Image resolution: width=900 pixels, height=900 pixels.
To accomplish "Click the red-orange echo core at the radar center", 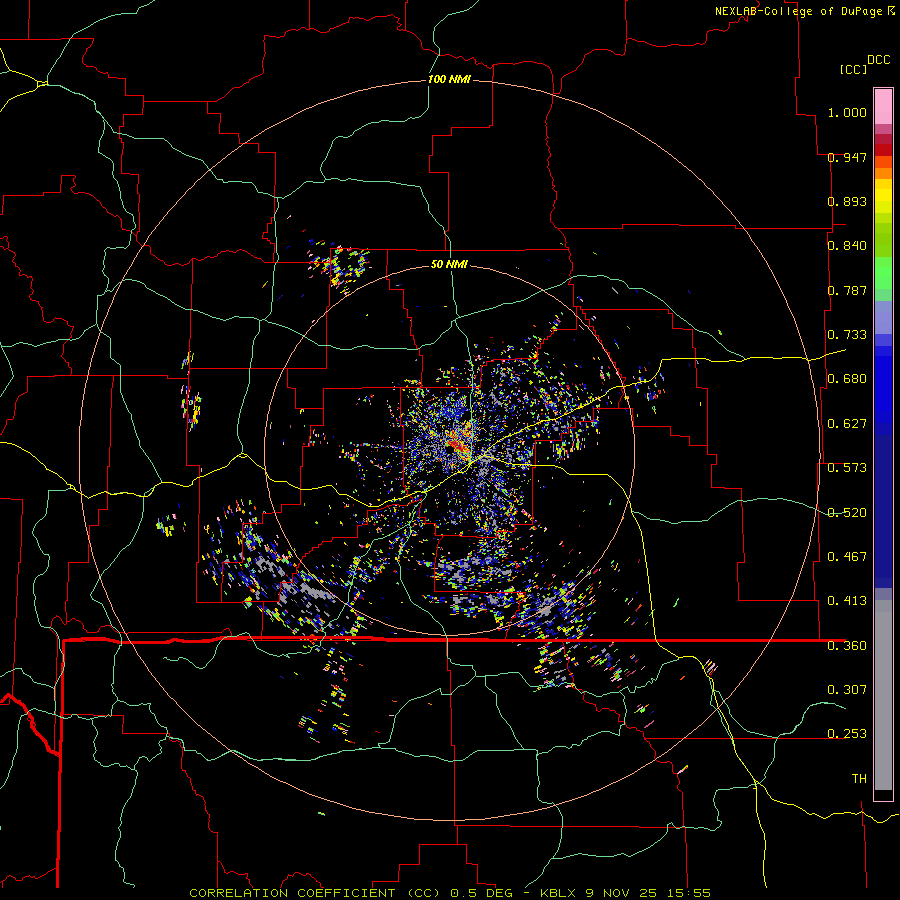I will tap(459, 443).
